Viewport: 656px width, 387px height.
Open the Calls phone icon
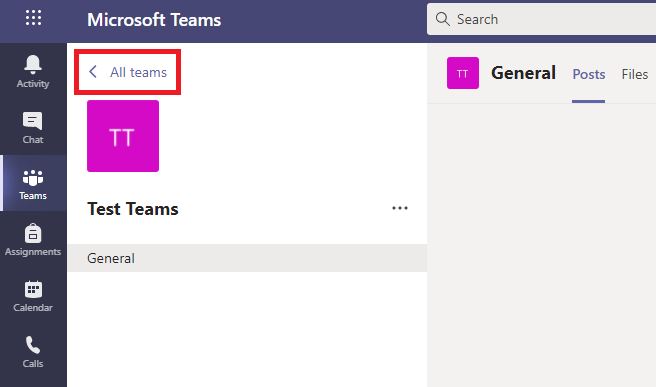pos(33,346)
